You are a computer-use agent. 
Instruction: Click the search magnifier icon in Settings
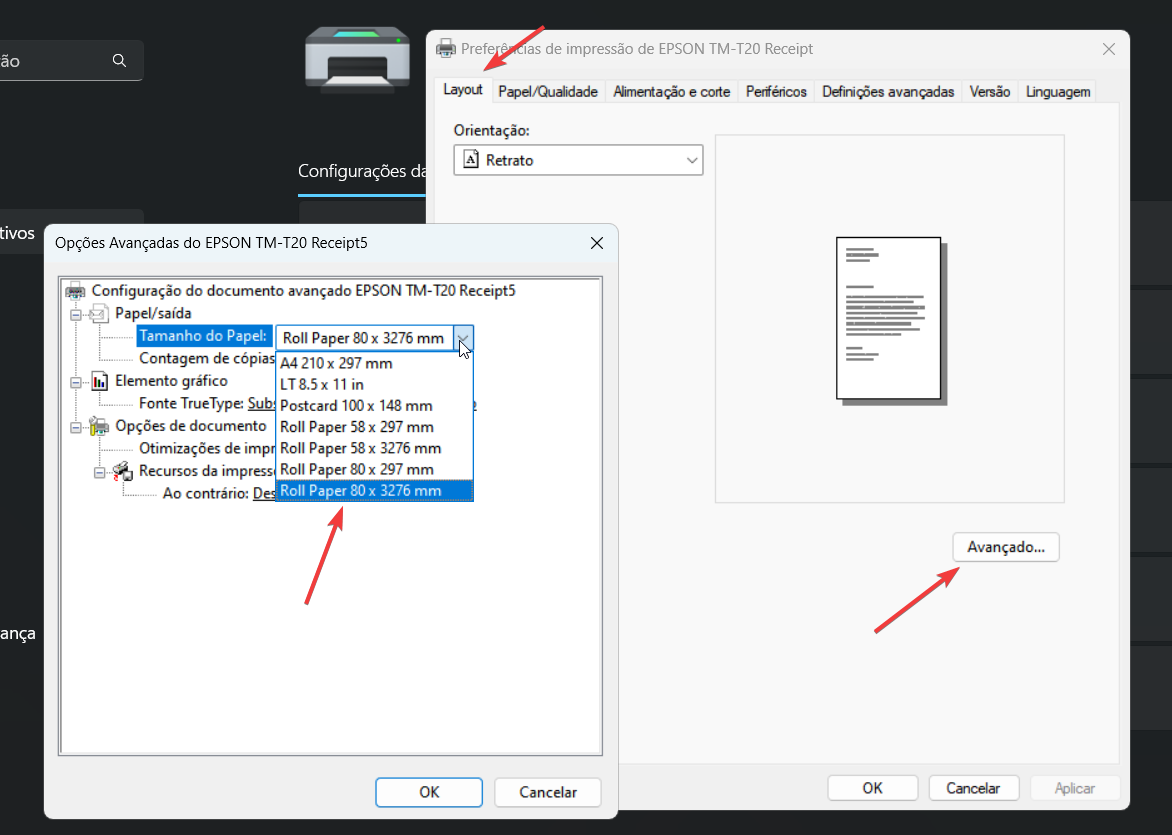119,61
